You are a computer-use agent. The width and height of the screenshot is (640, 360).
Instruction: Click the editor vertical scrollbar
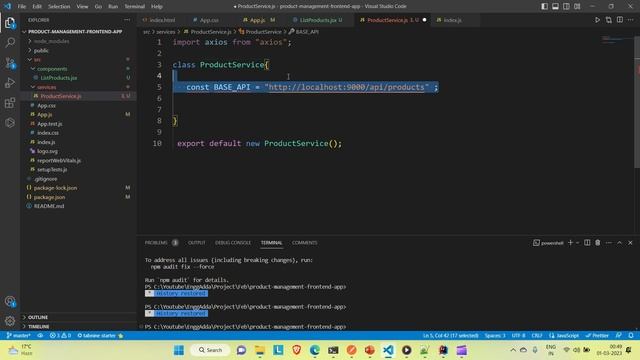637,102
